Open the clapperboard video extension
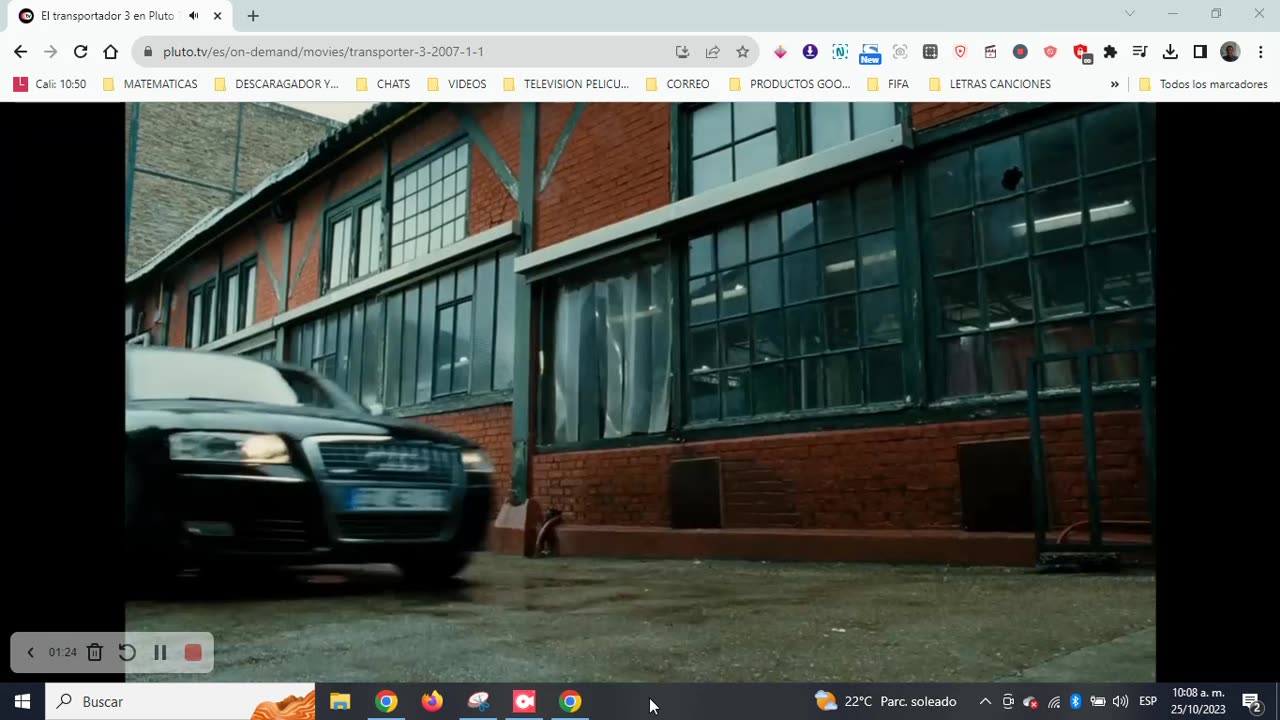This screenshot has height=720, width=1280. coord(990,52)
